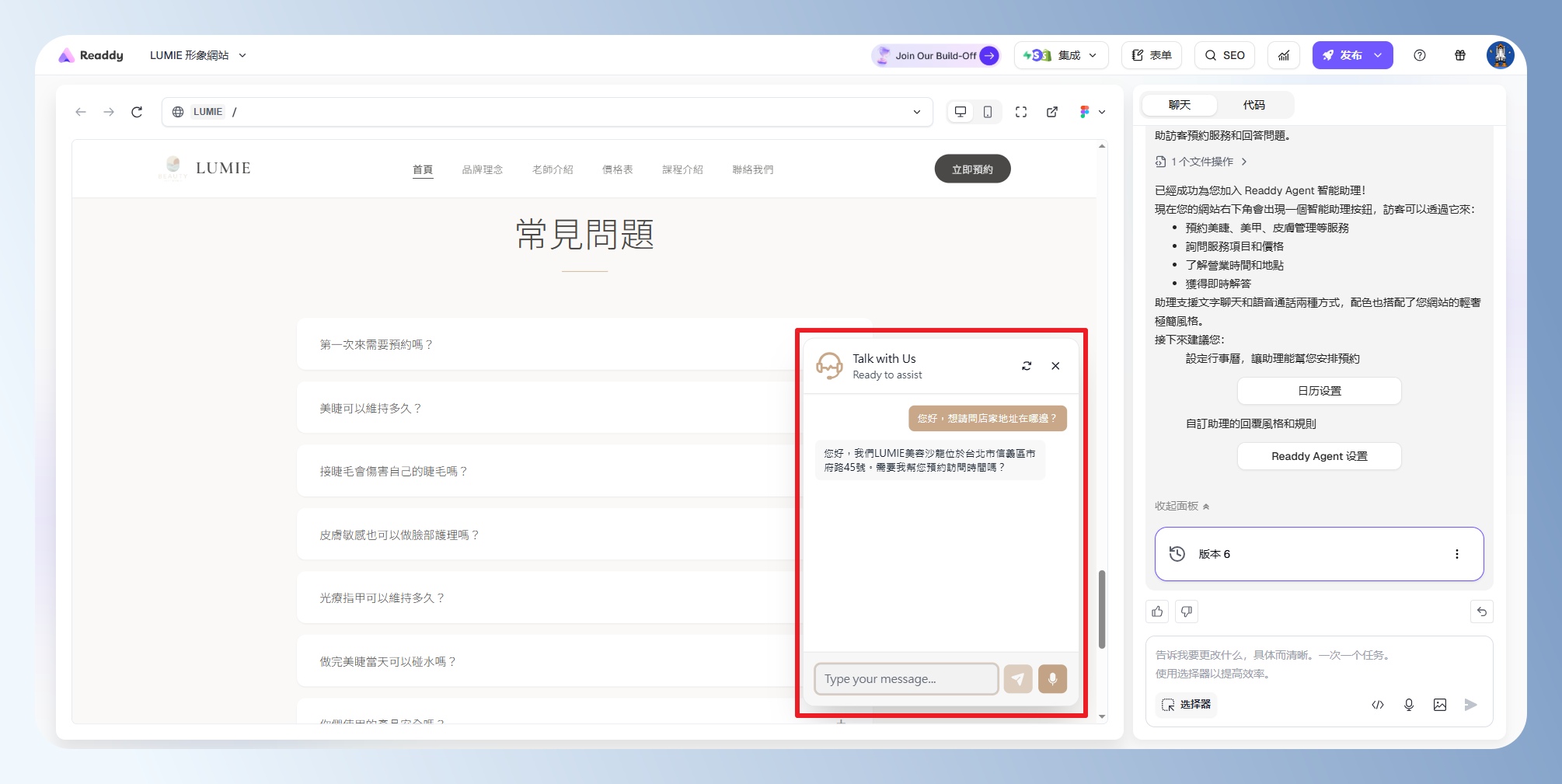Click the gift icon in header
The height and width of the screenshot is (784, 1562).
click(1460, 55)
